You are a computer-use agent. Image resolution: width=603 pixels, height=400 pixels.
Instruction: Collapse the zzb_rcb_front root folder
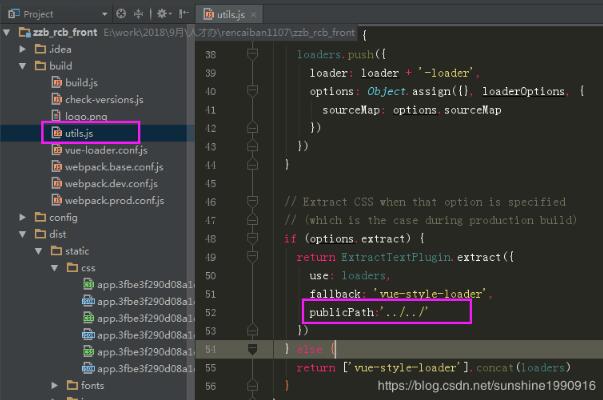coord(8,32)
